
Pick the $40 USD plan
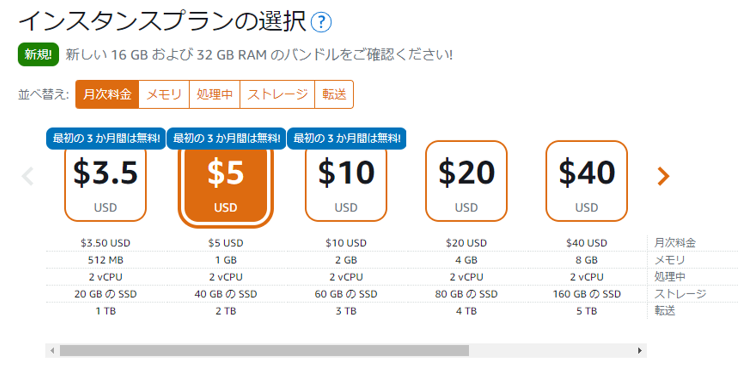(x=586, y=181)
